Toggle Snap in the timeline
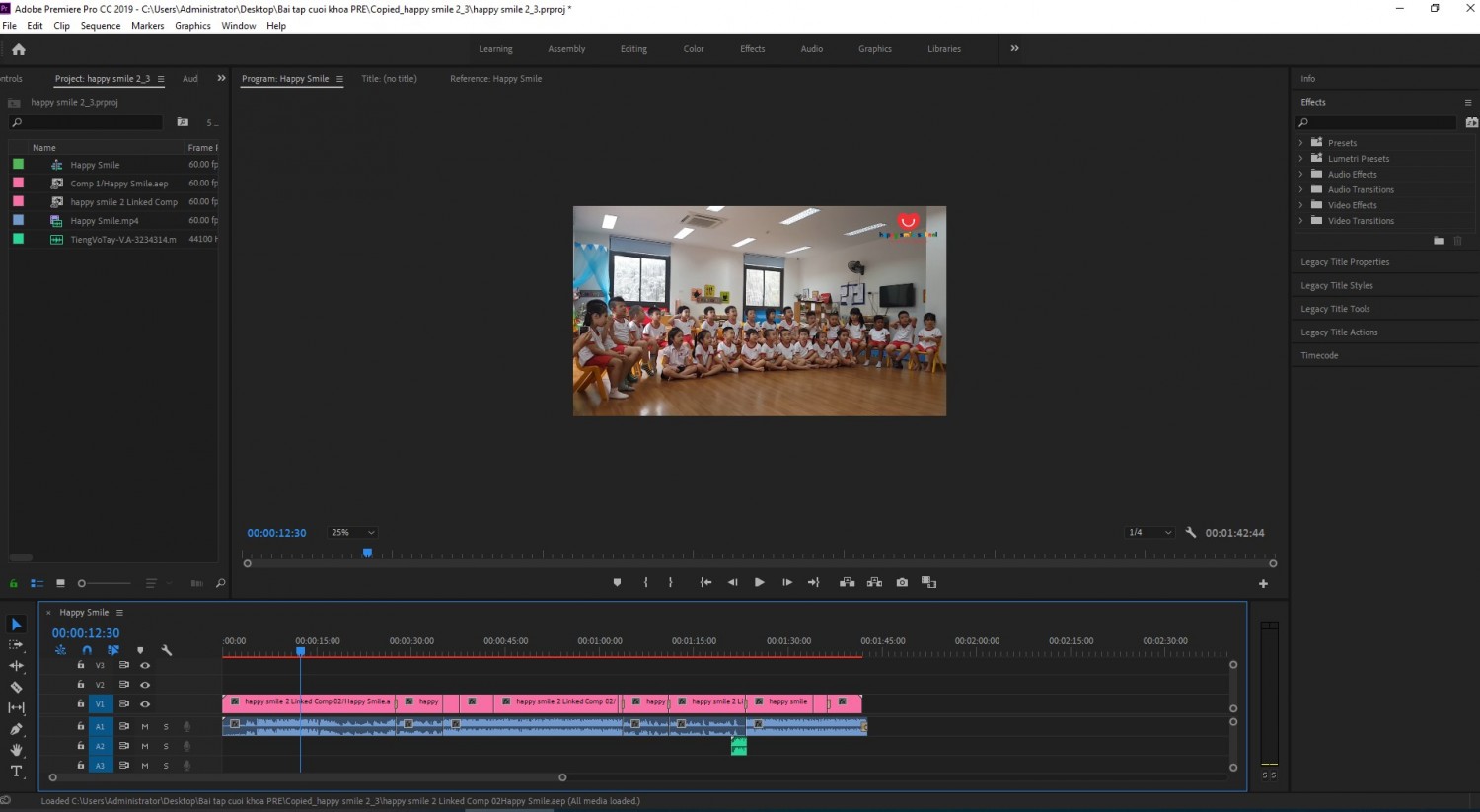The height and width of the screenshot is (812, 1480). click(87, 650)
